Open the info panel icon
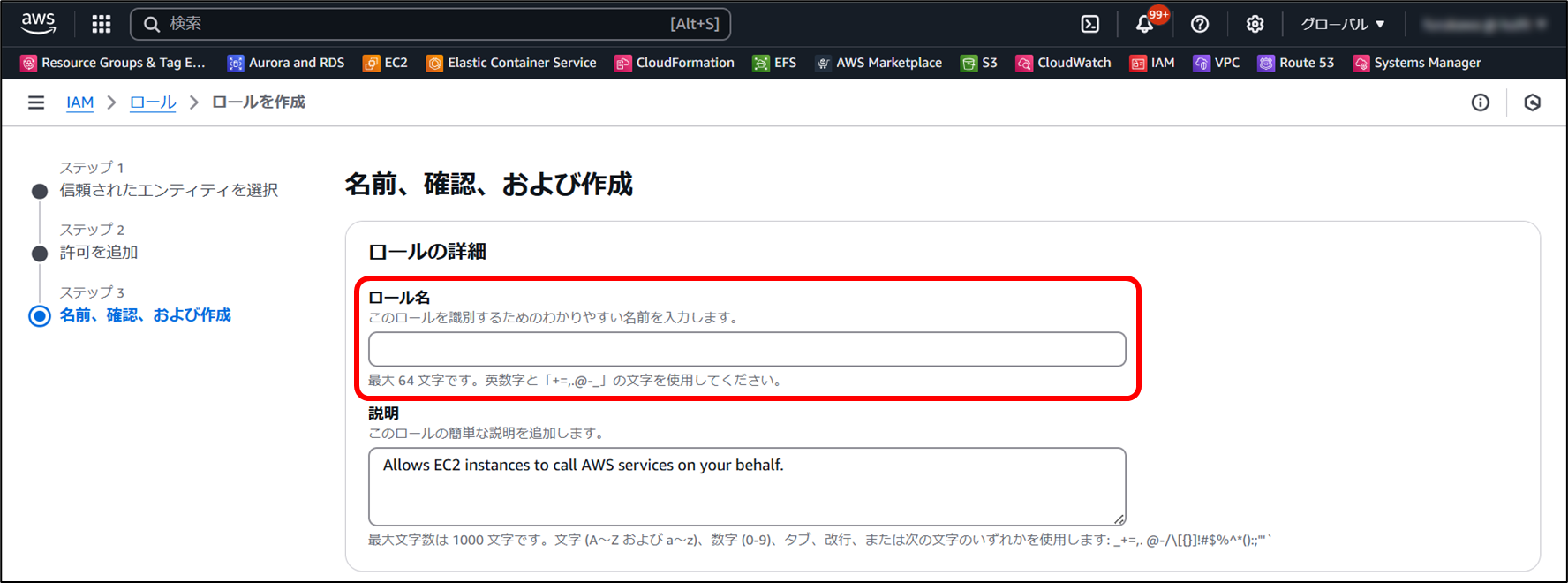The height and width of the screenshot is (583, 1568). (x=1481, y=102)
